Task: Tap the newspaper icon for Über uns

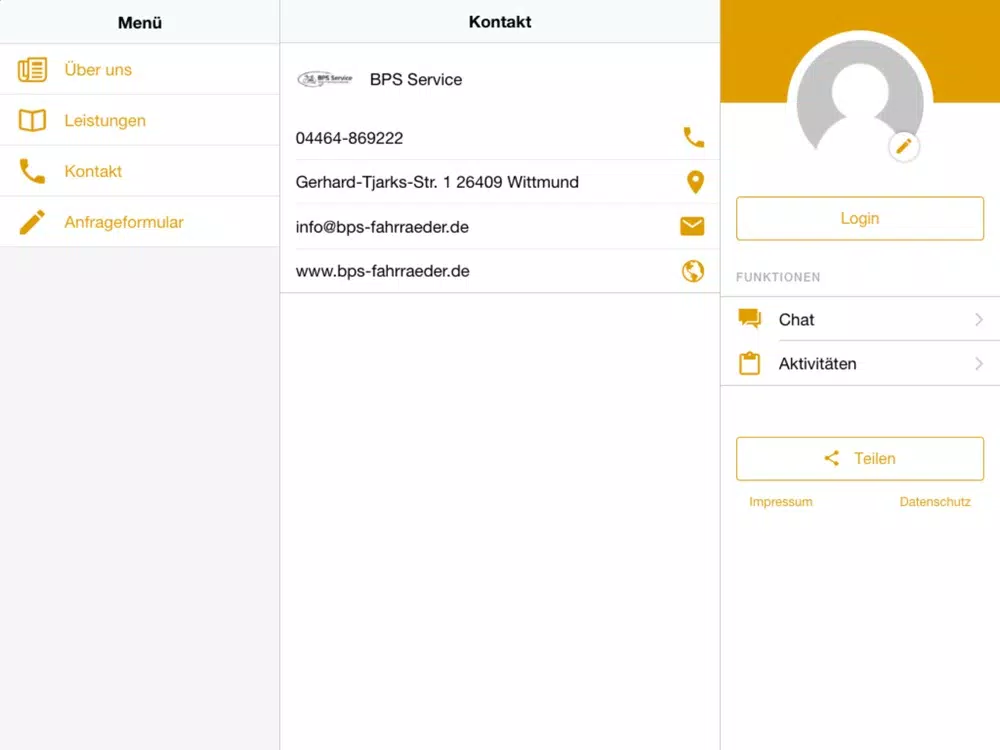Action: pyautogui.click(x=32, y=70)
